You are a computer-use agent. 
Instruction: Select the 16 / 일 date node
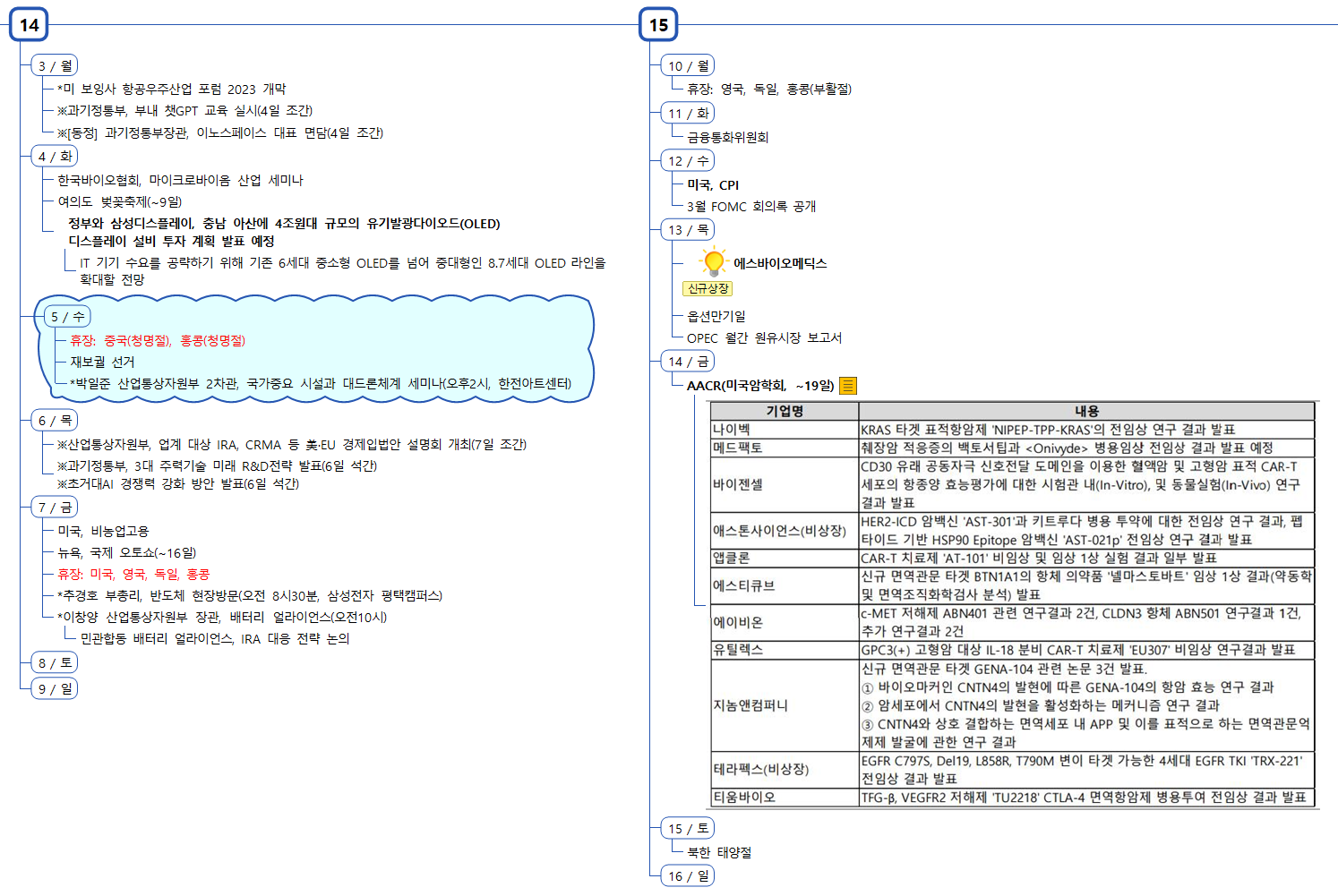688,875
